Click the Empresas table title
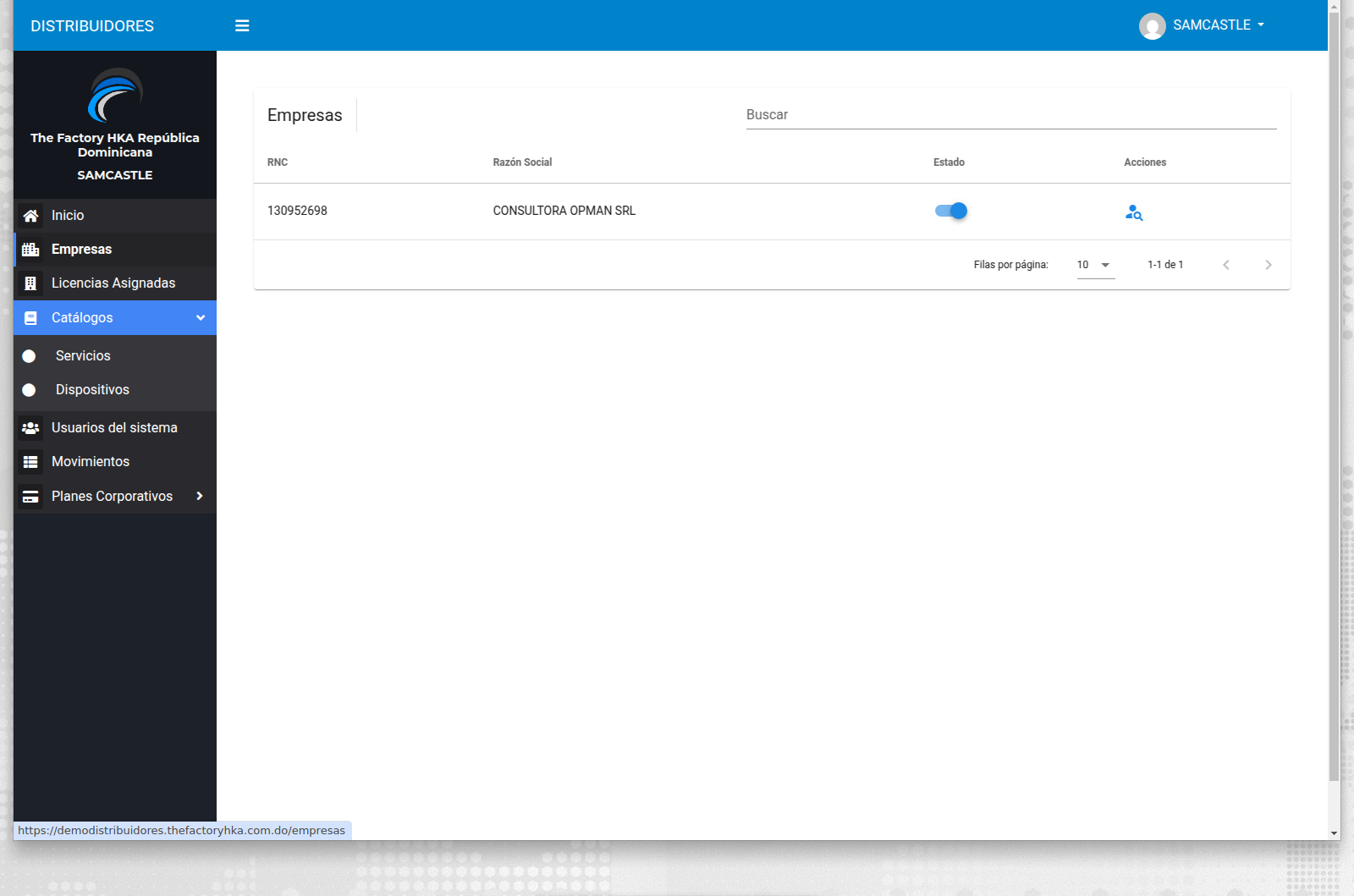This screenshot has width=1354, height=896. (x=305, y=115)
